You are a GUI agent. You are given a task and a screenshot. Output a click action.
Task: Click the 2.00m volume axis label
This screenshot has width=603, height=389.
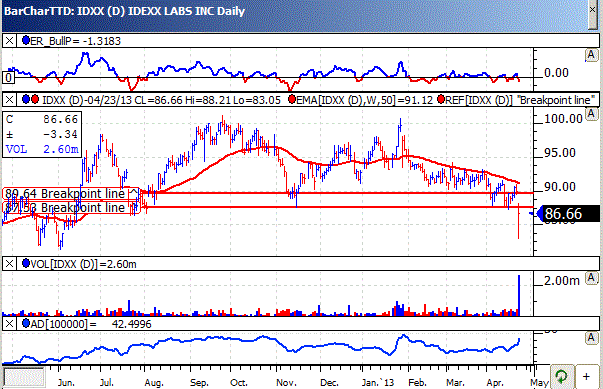point(562,281)
